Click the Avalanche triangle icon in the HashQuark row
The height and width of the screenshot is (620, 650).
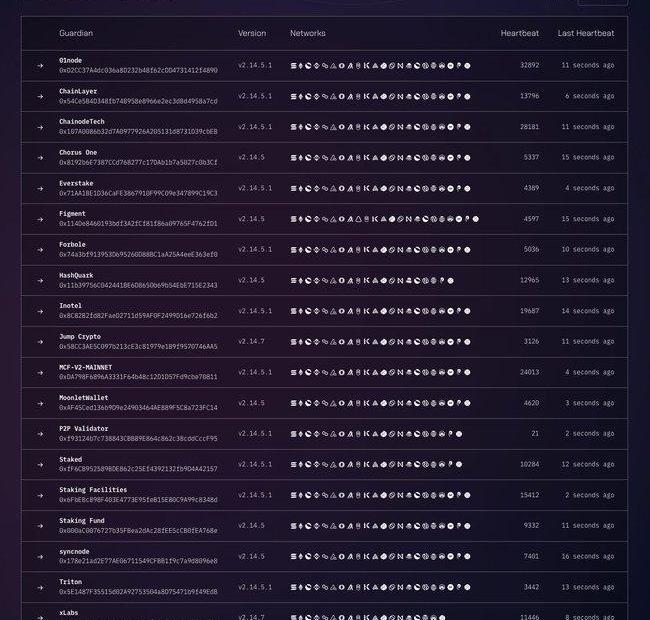pos(334,281)
